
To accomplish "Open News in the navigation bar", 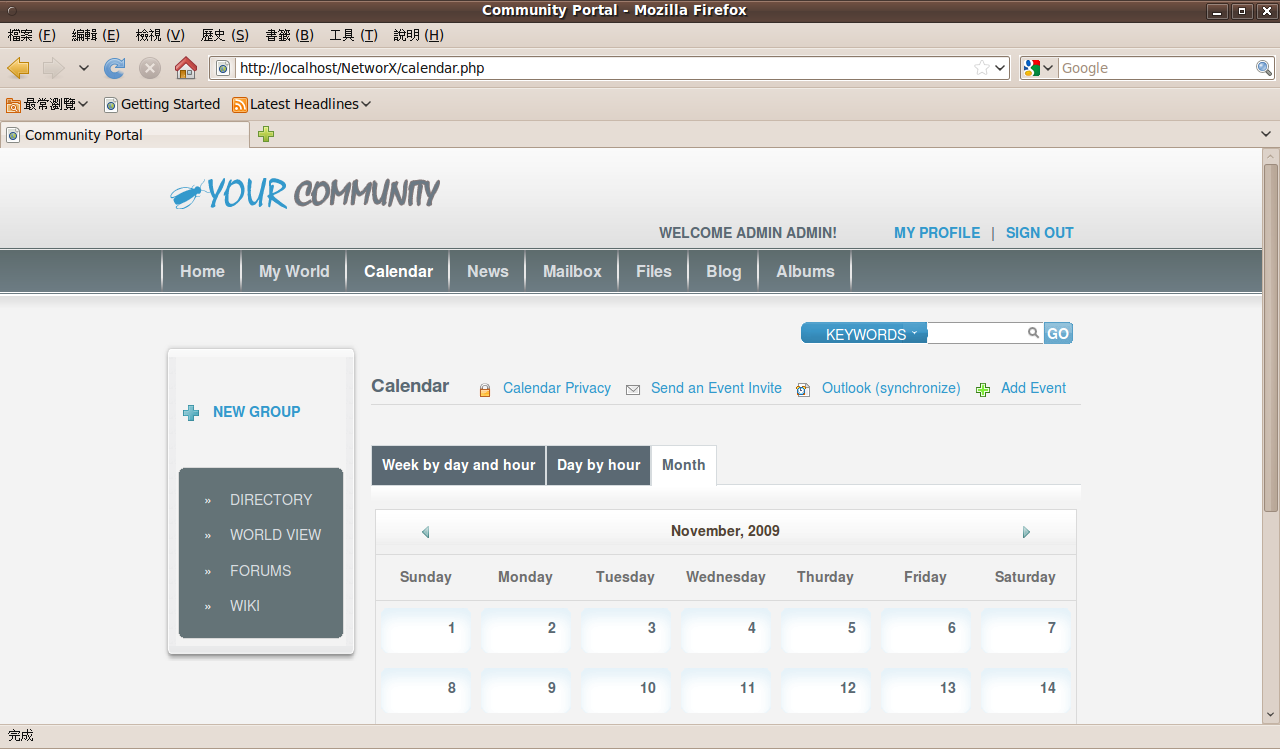I will click(488, 271).
